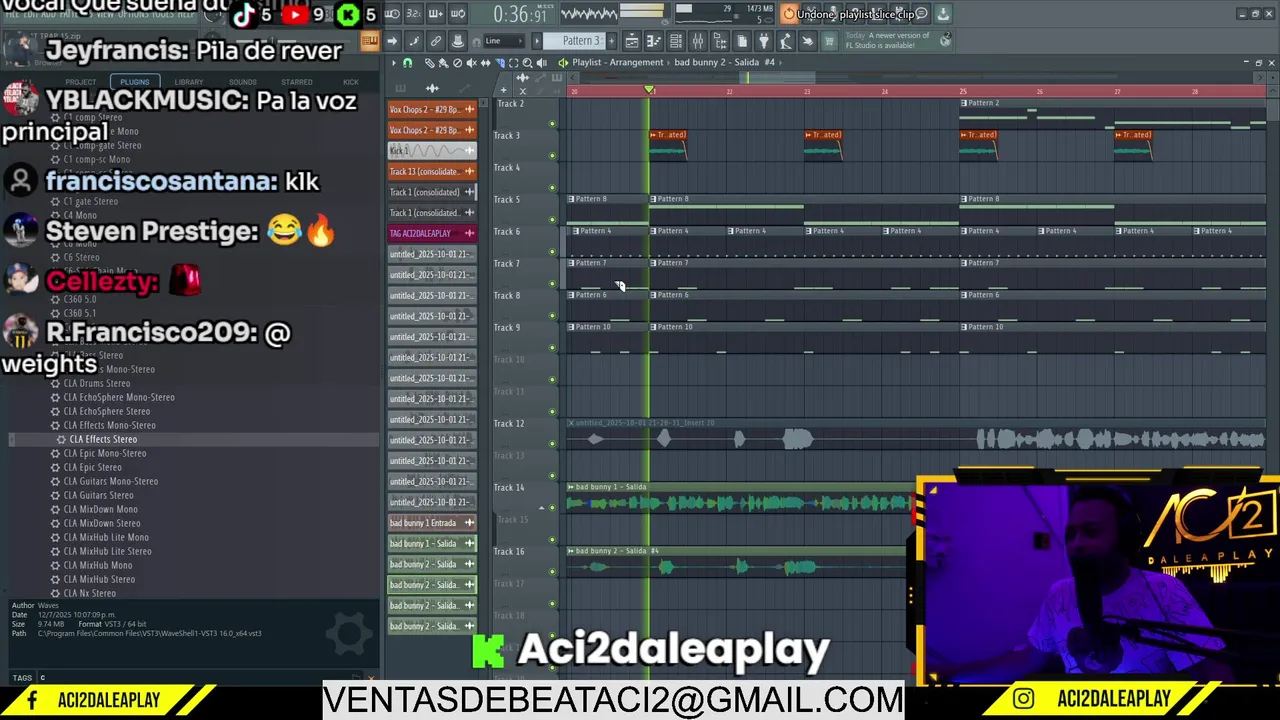The height and width of the screenshot is (720, 1280).
Task: Select the Playback speaker tool in Playlist
Action: [542, 62]
